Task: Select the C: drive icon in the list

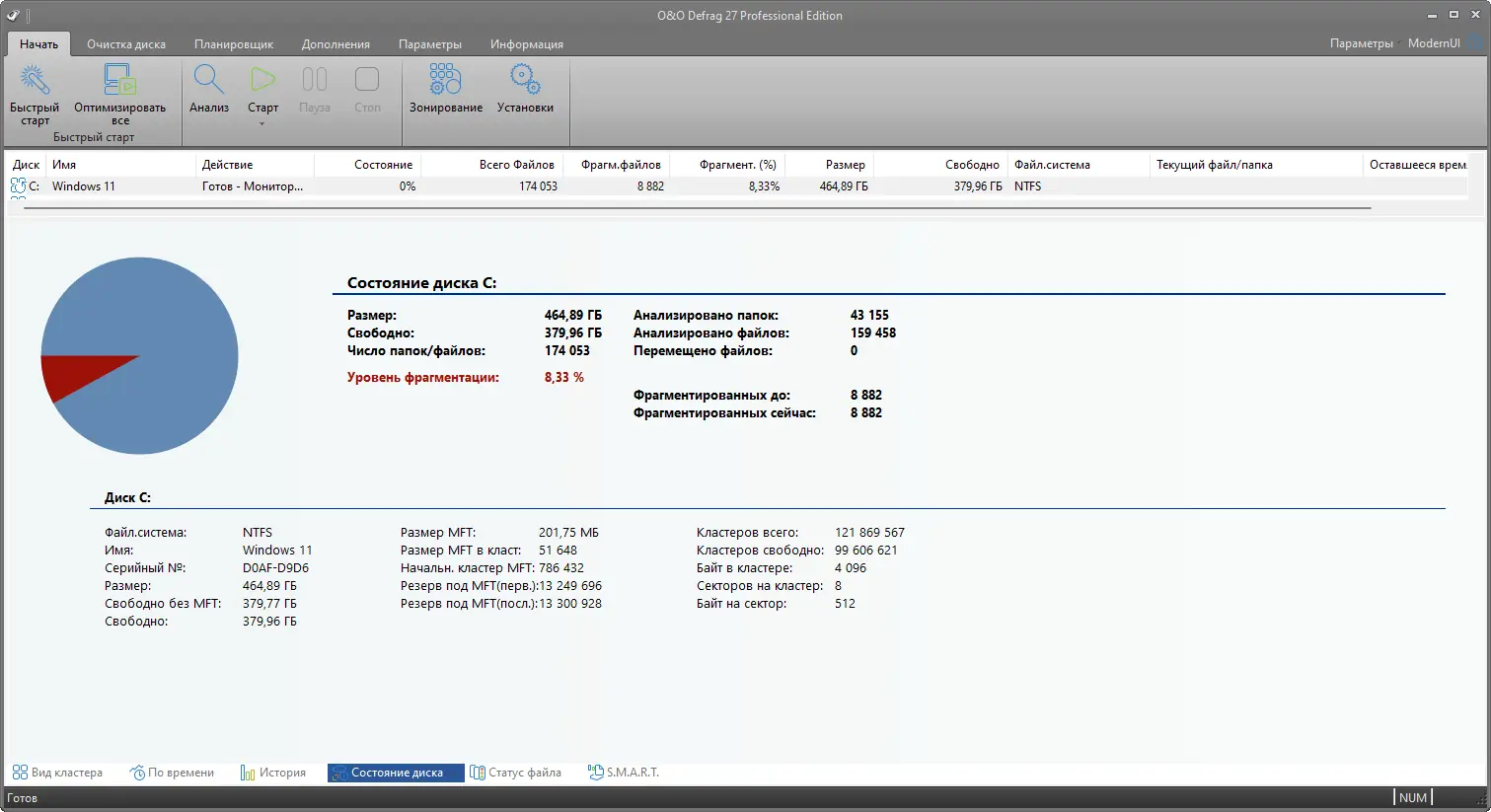Action: (18, 185)
